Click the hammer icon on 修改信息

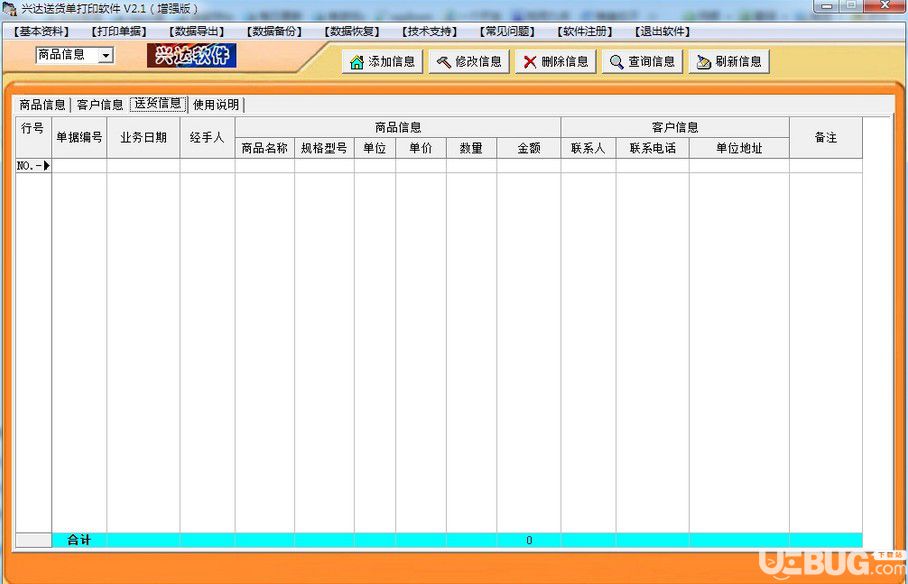click(x=444, y=61)
